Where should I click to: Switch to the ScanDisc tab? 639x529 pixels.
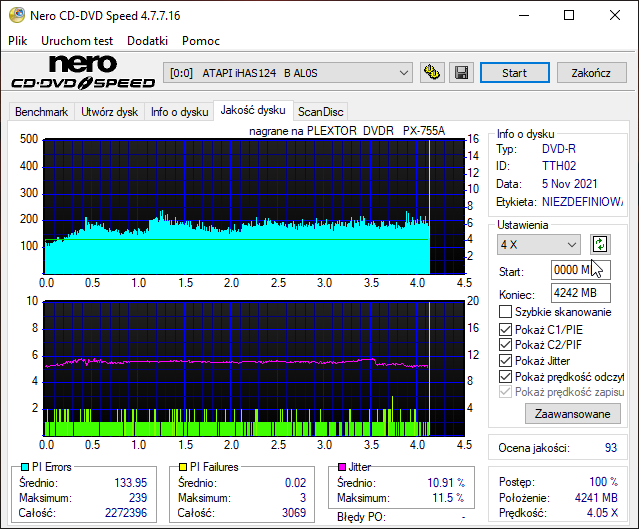click(321, 112)
